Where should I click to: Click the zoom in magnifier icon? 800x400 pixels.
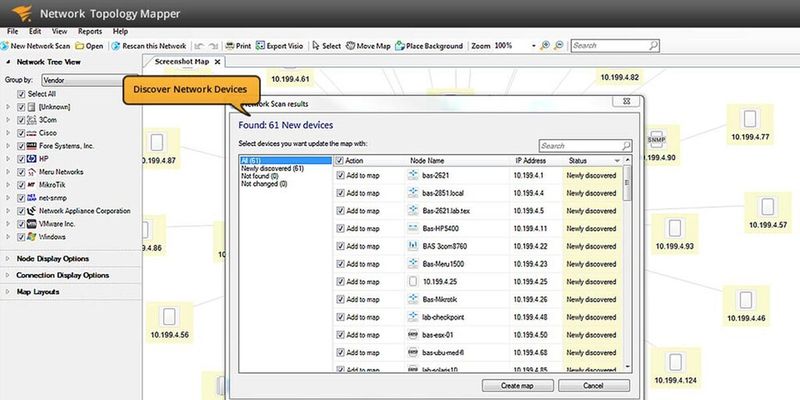545,45
